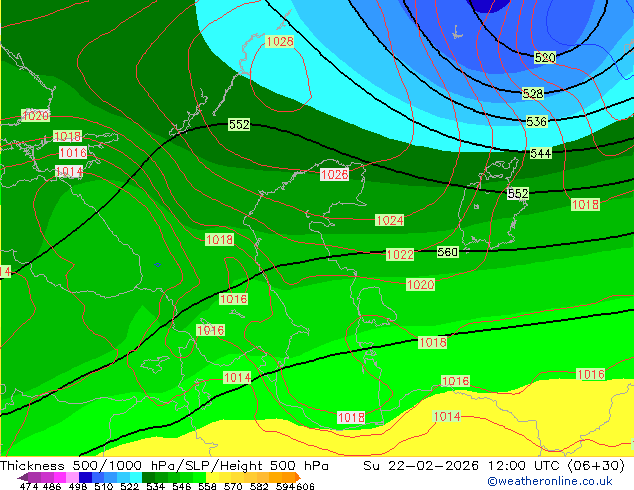The height and width of the screenshot is (490, 634).
Task: Click the 570 legend value
Action: [233, 486]
